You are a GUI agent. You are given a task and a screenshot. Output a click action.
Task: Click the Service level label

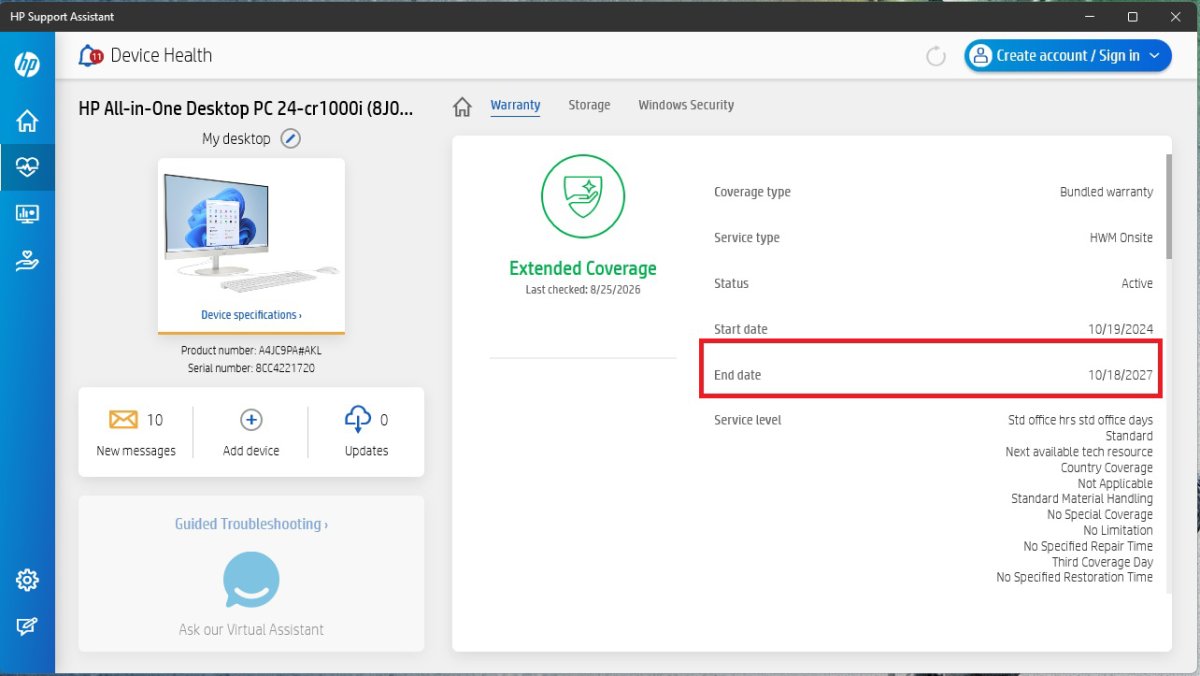(748, 420)
